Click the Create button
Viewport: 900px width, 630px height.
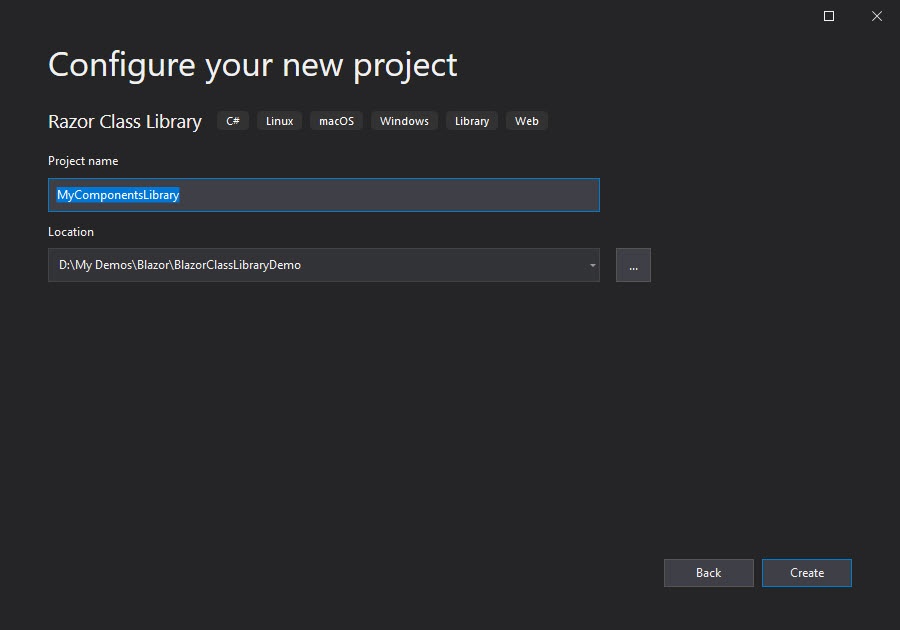pyautogui.click(x=806, y=573)
